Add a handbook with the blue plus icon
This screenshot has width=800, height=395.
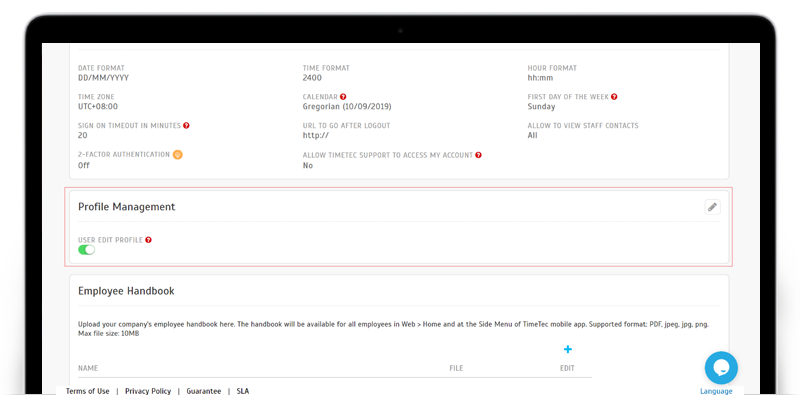click(x=567, y=350)
